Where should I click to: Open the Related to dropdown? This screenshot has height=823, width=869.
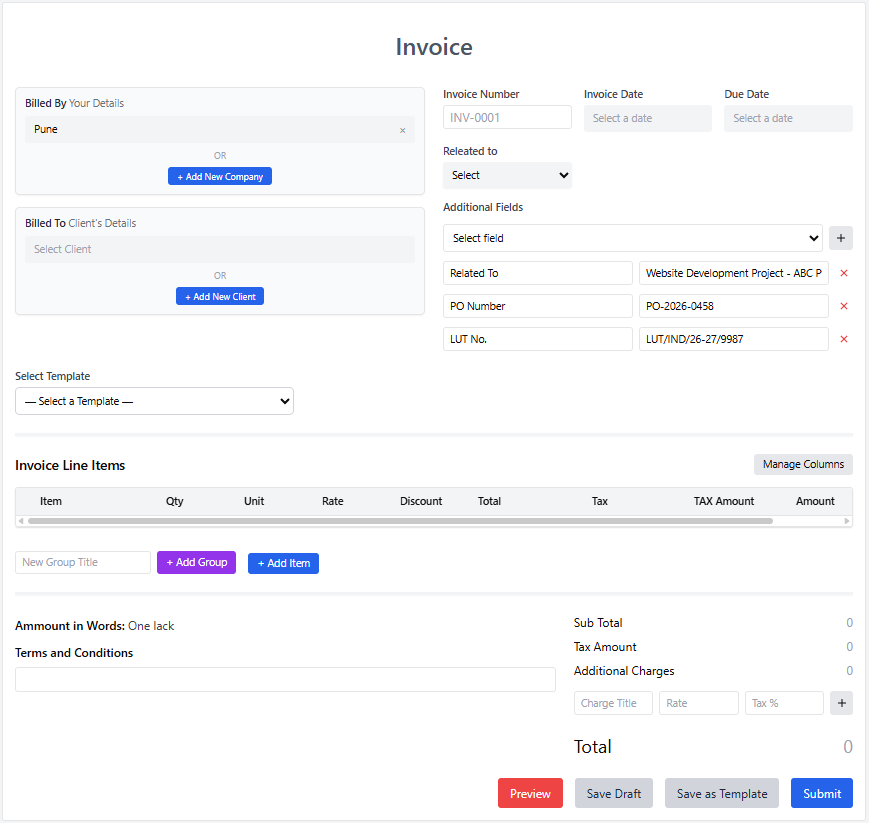click(x=507, y=175)
